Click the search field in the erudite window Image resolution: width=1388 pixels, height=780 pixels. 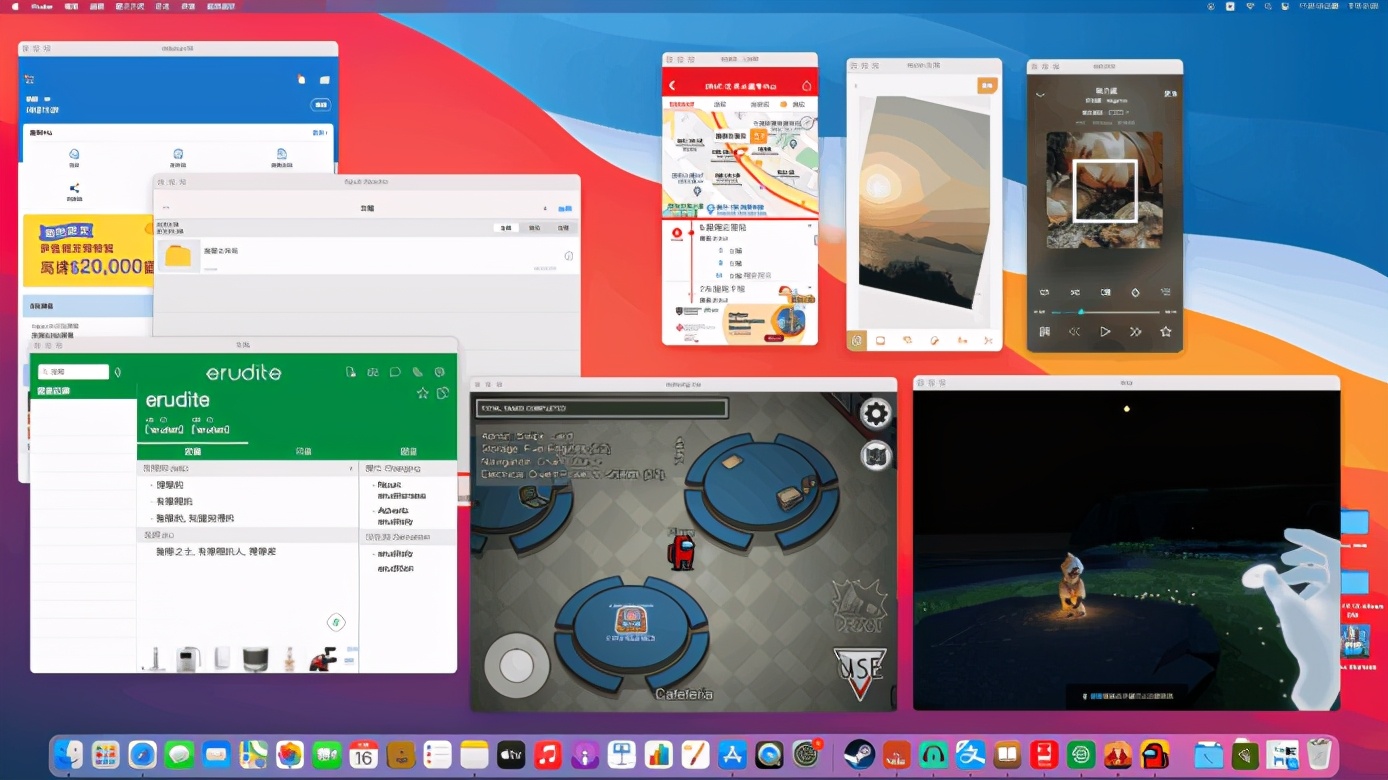[75, 370]
